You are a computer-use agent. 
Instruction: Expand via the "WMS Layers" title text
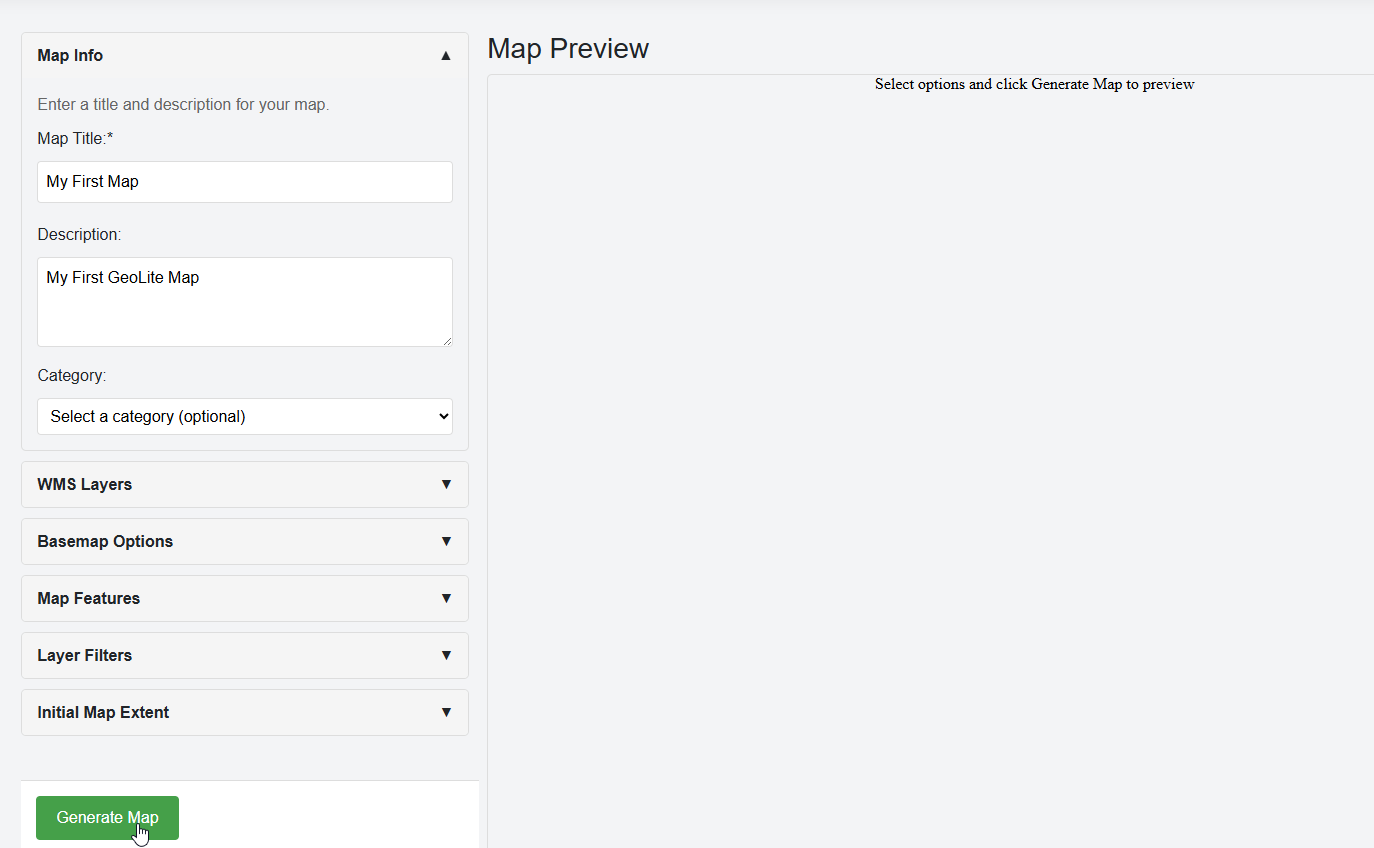[85, 484]
